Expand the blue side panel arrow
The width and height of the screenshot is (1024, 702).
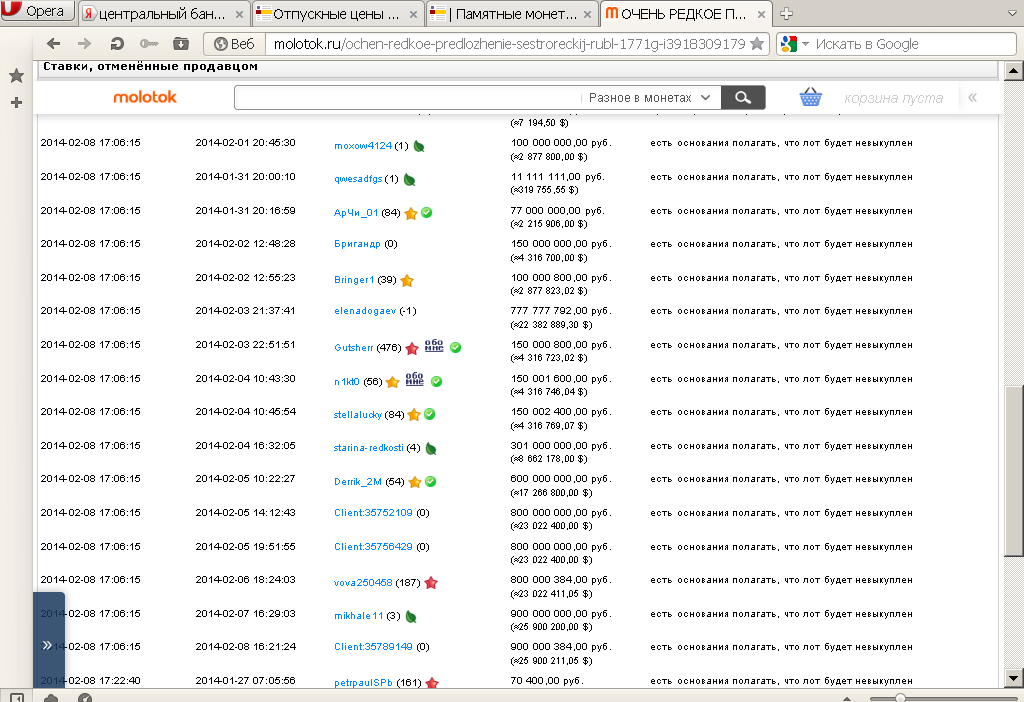coord(47,645)
